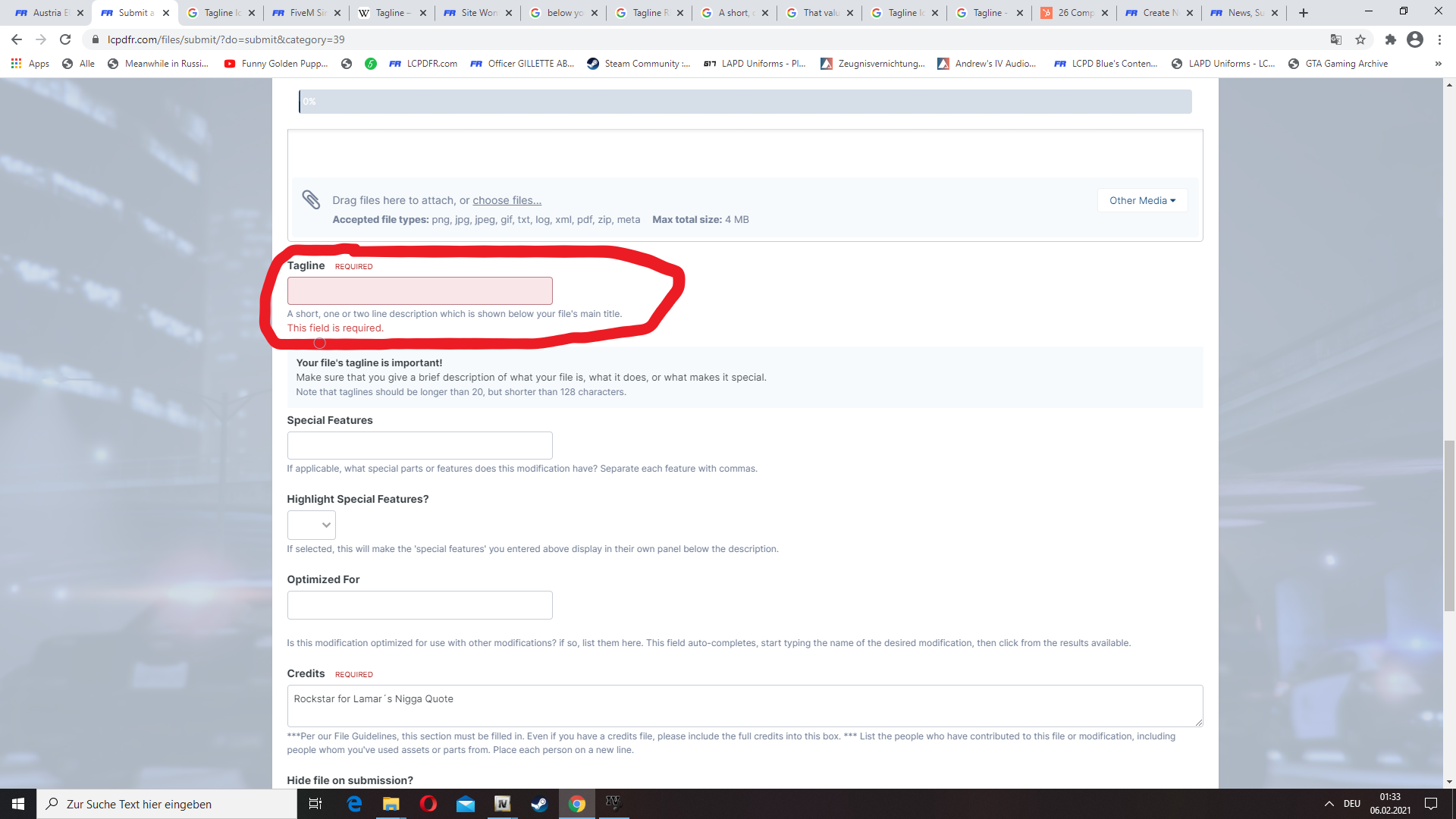Open the Apps bookmarks shortcut
1456x819 pixels.
click(30, 64)
